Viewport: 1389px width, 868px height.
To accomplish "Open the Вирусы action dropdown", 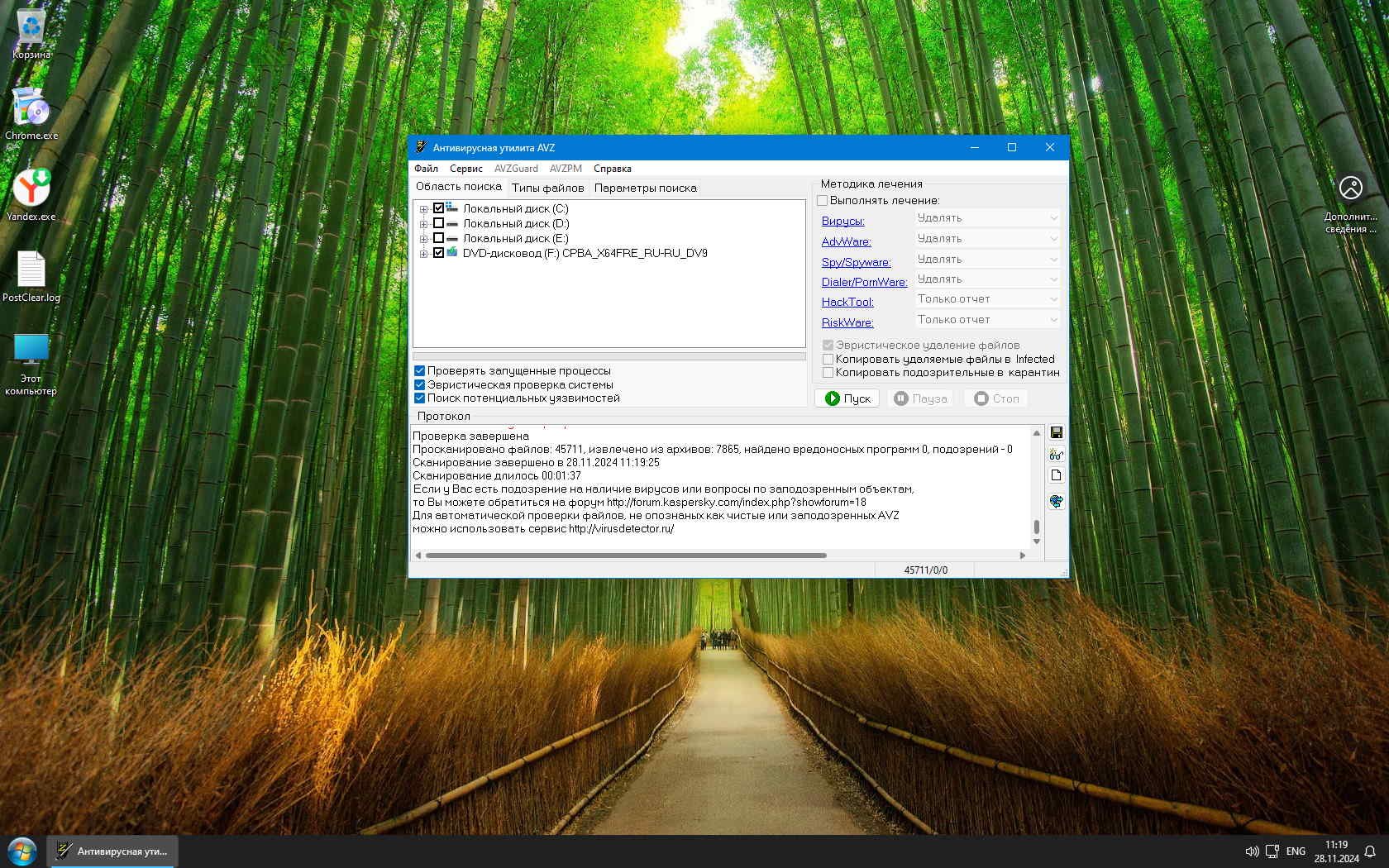I will tap(987, 218).
